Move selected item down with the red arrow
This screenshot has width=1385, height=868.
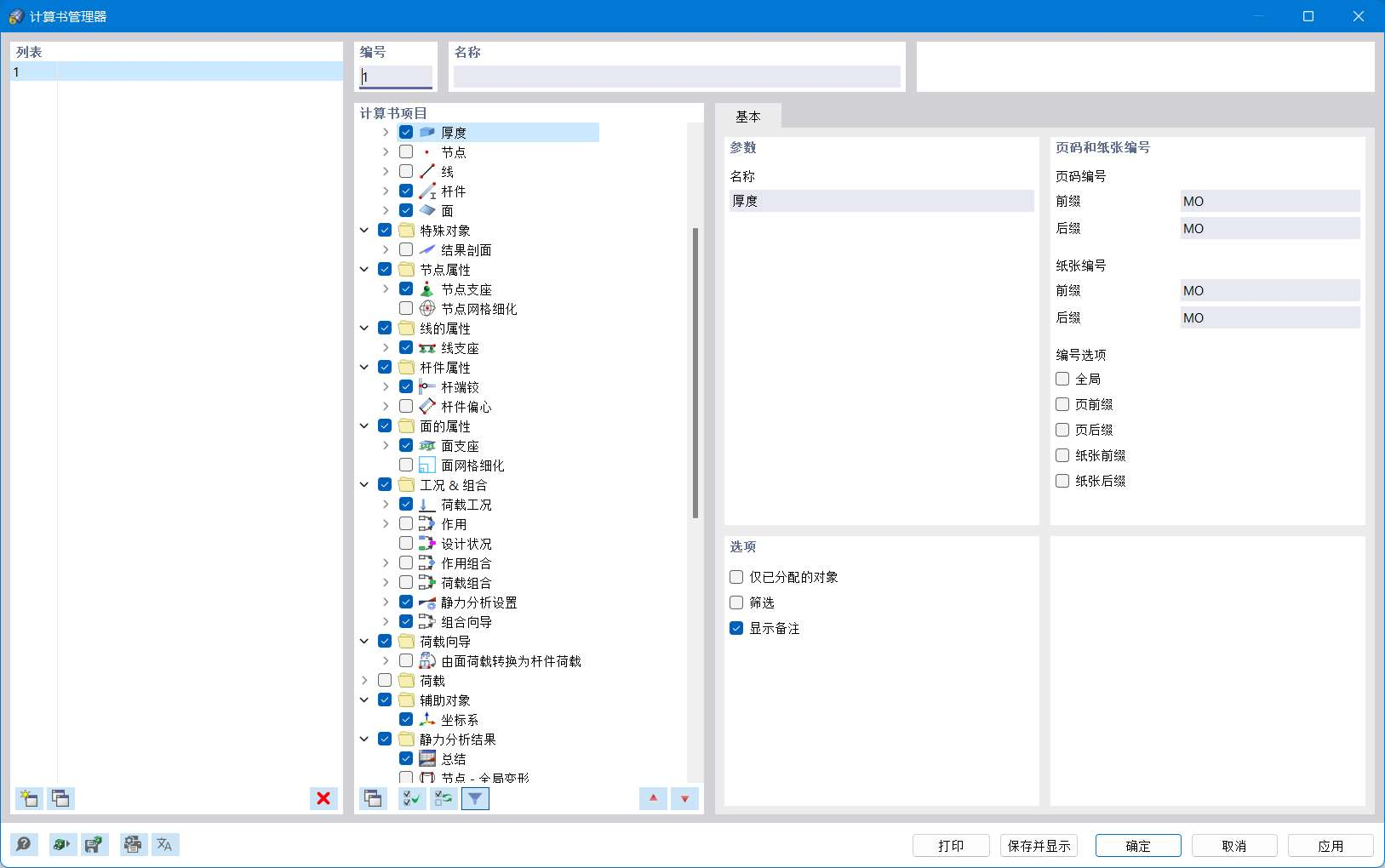click(x=684, y=798)
